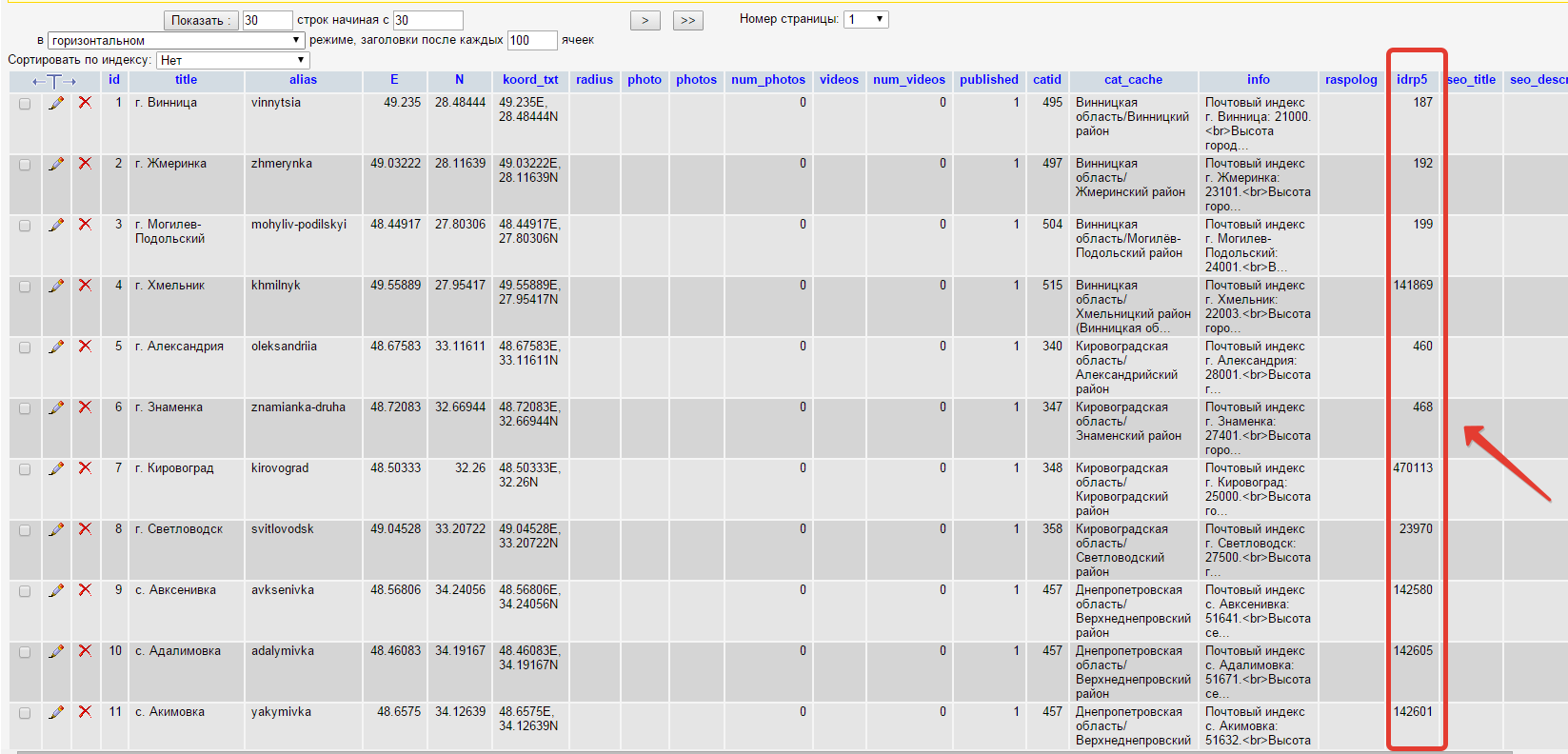Open the page number dropdown
This screenshot has width=1568, height=754.
pos(866,19)
